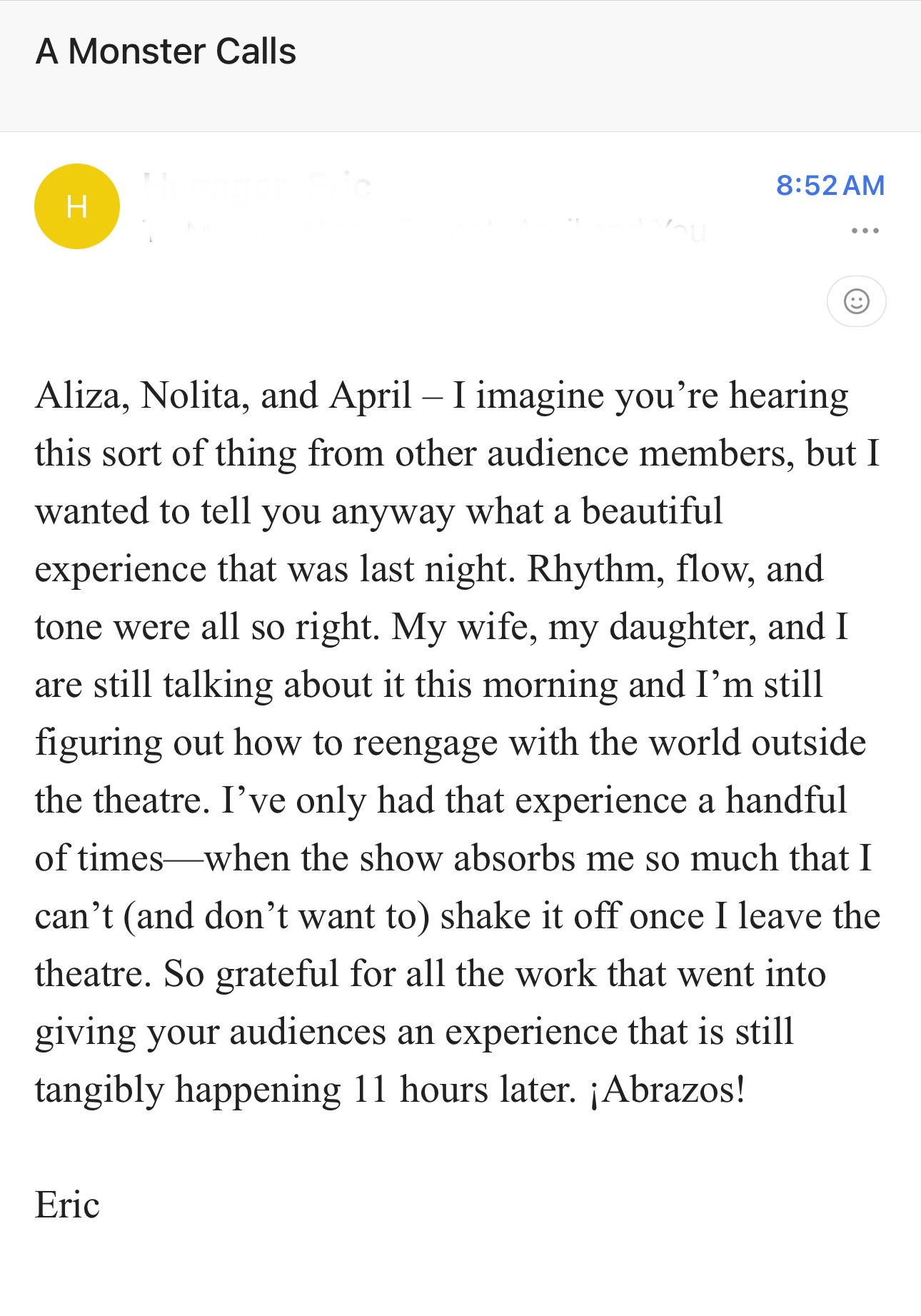The width and height of the screenshot is (921, 1316).
Task: Tap the words 'Rhythm, flow, and'
Action: coord(675,569)
